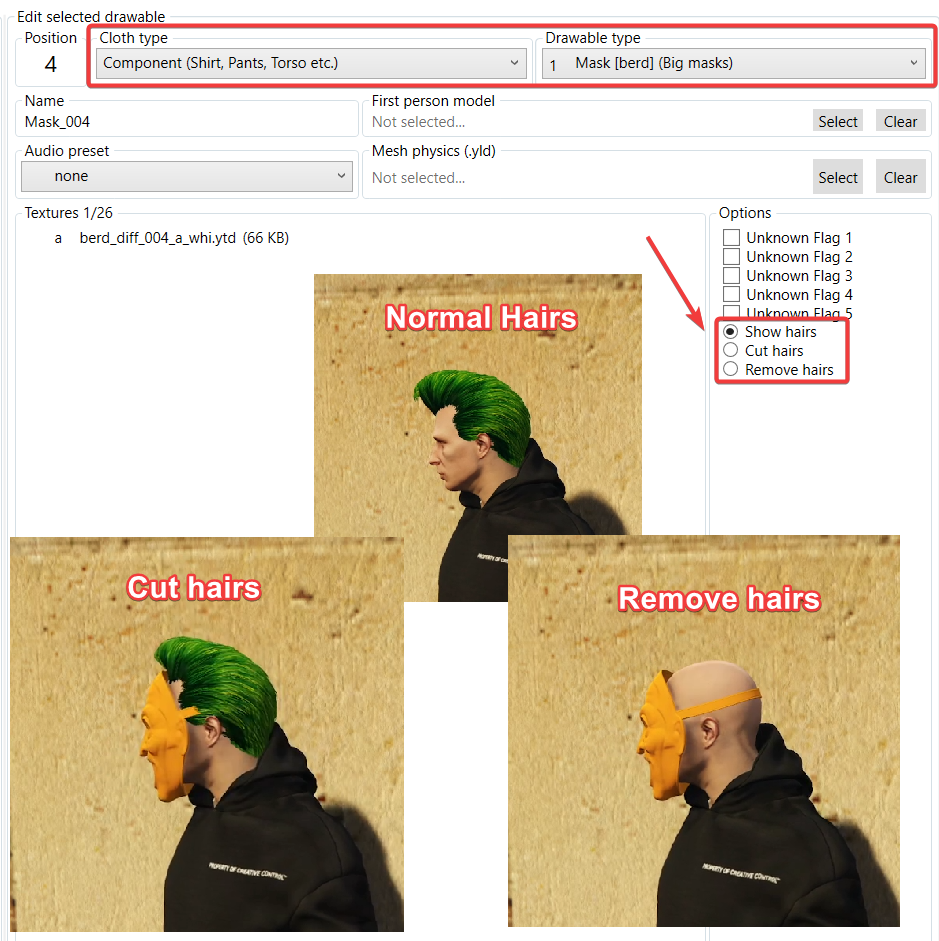Toggle the Unknown Flag 4 checkbox
939x941 pixels.
pos(732,295)
